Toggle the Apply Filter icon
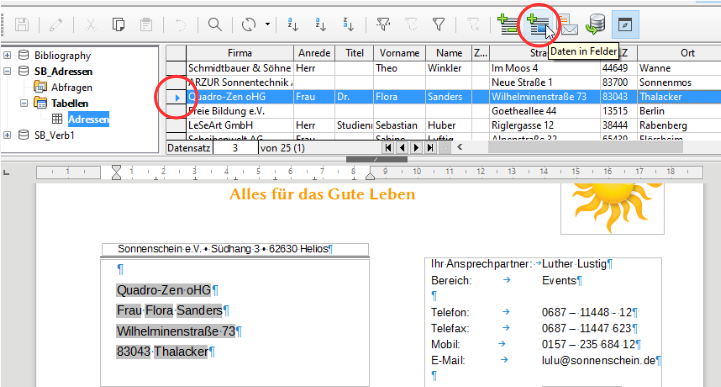The height and width of the screenshot is (387, 721). click(411, 24)
